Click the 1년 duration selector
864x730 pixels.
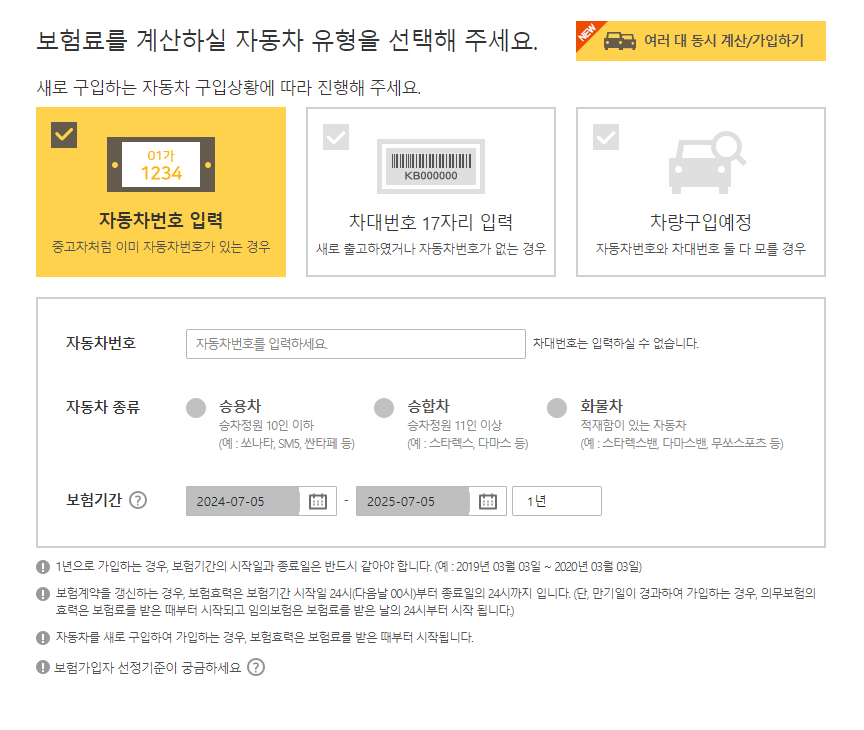pyautogui.click(x=556, y=501)
